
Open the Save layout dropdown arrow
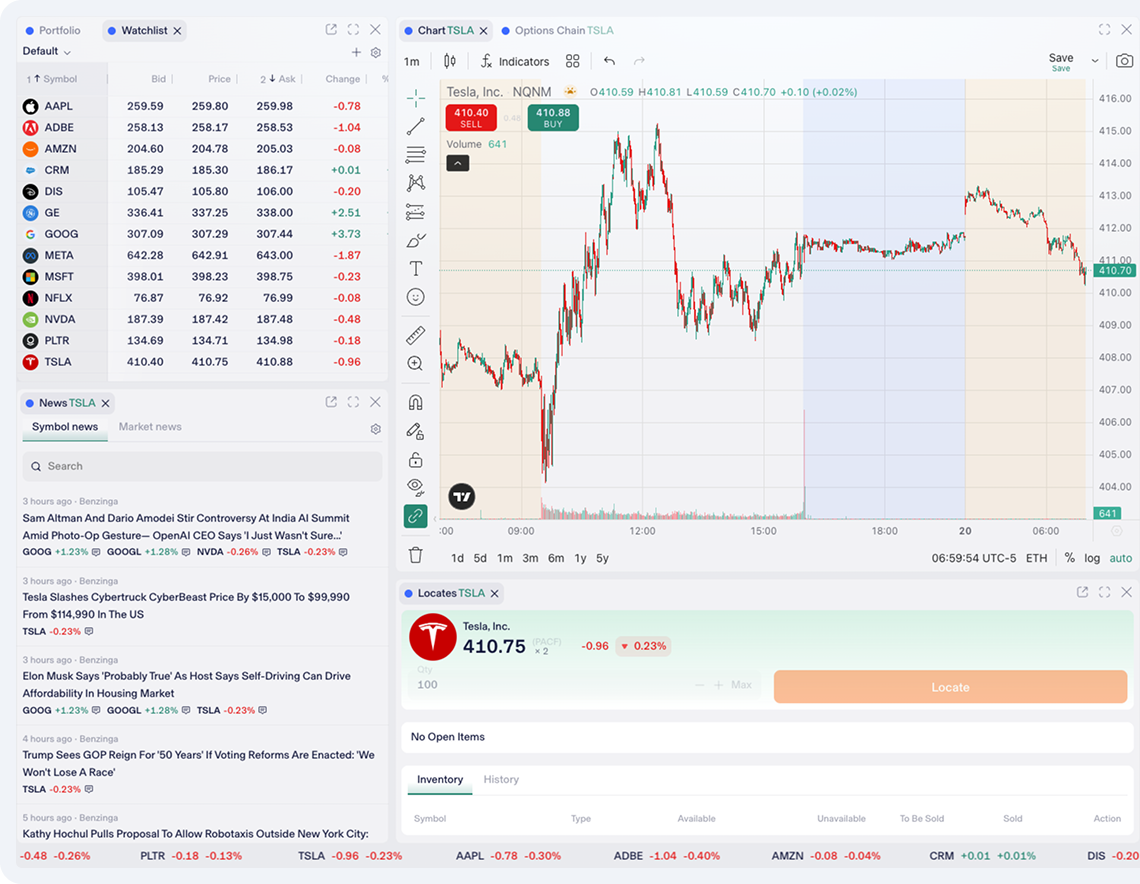coord(1095,61)
